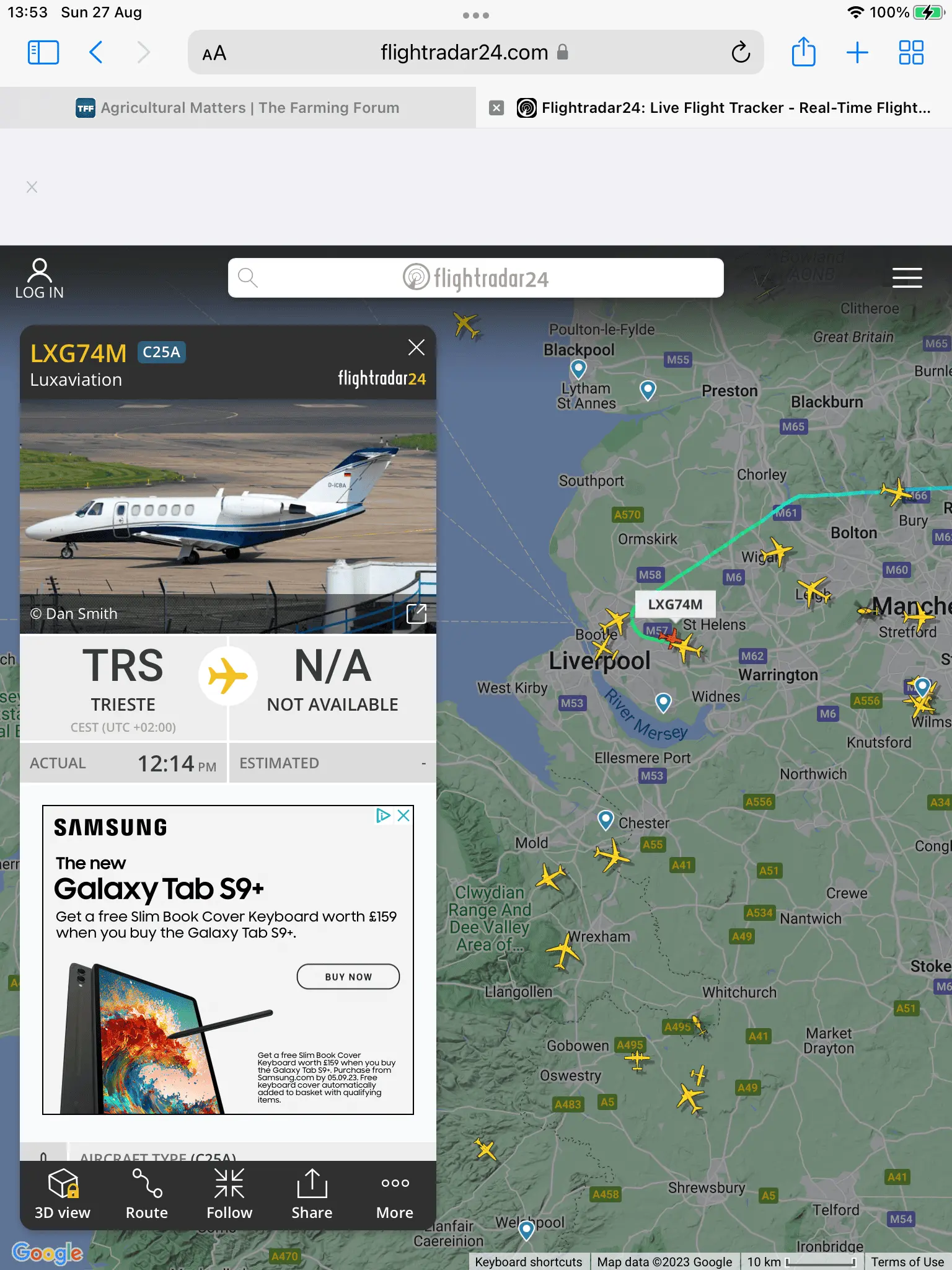Image resolution: width=952 pixels, height=1270 pixels.
Task: Close the LXG74M flight panel
Action: [x=416, y=347]
